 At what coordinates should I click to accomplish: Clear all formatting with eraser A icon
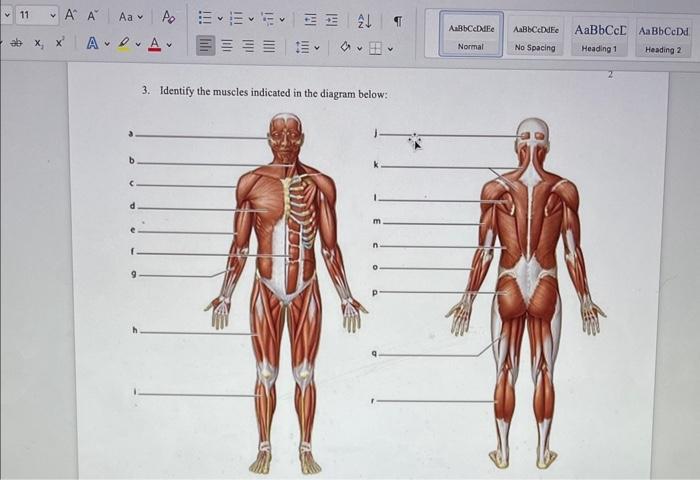point(168,17)
